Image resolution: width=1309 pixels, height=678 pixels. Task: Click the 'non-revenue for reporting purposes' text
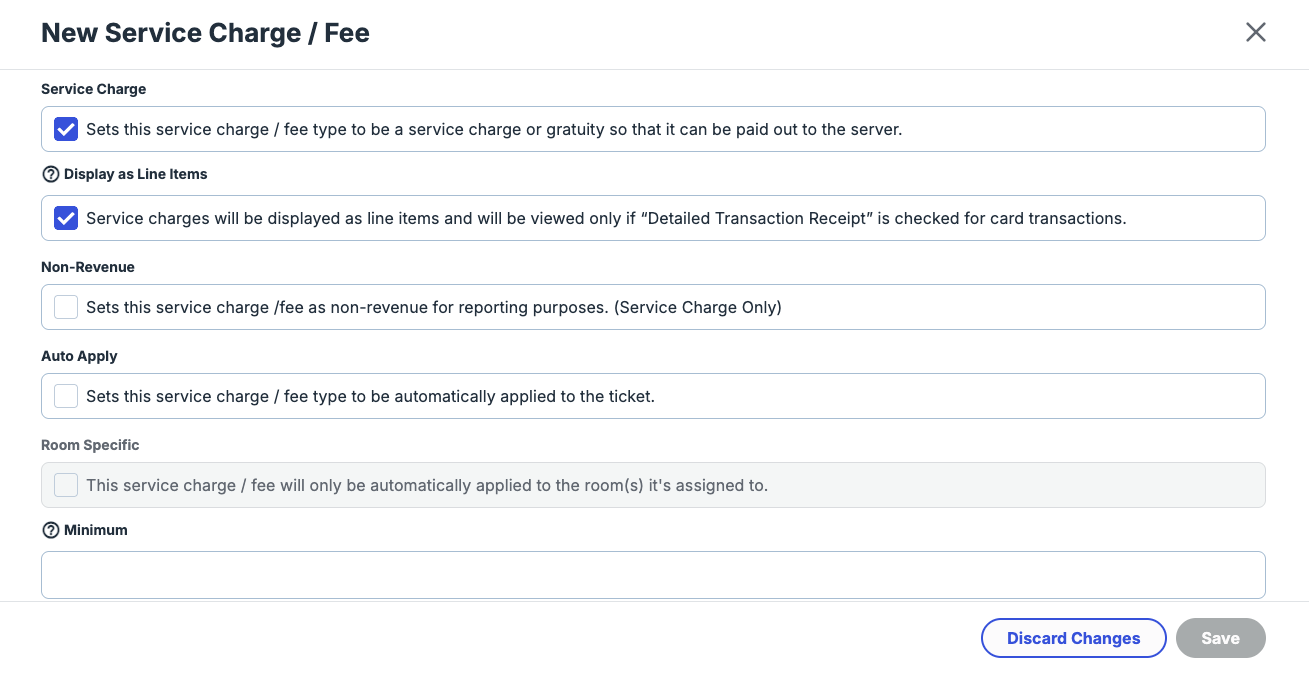[x=433, y=307]
